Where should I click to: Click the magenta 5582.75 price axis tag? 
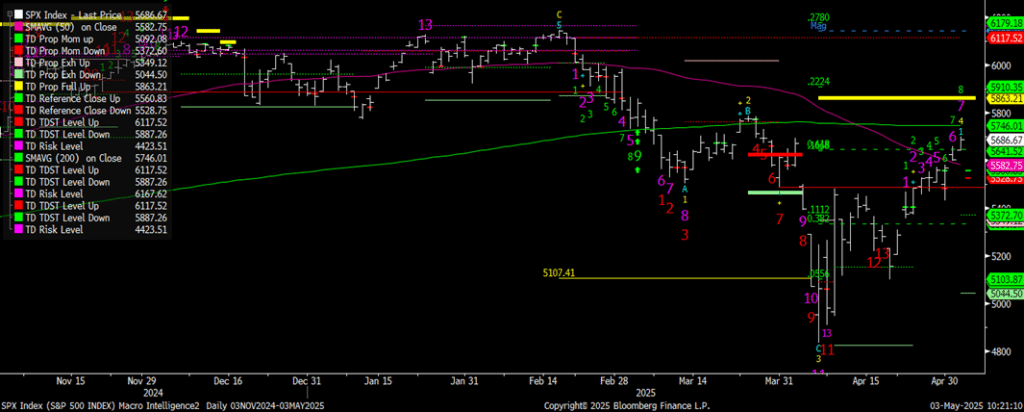(x=1001, y=165)
